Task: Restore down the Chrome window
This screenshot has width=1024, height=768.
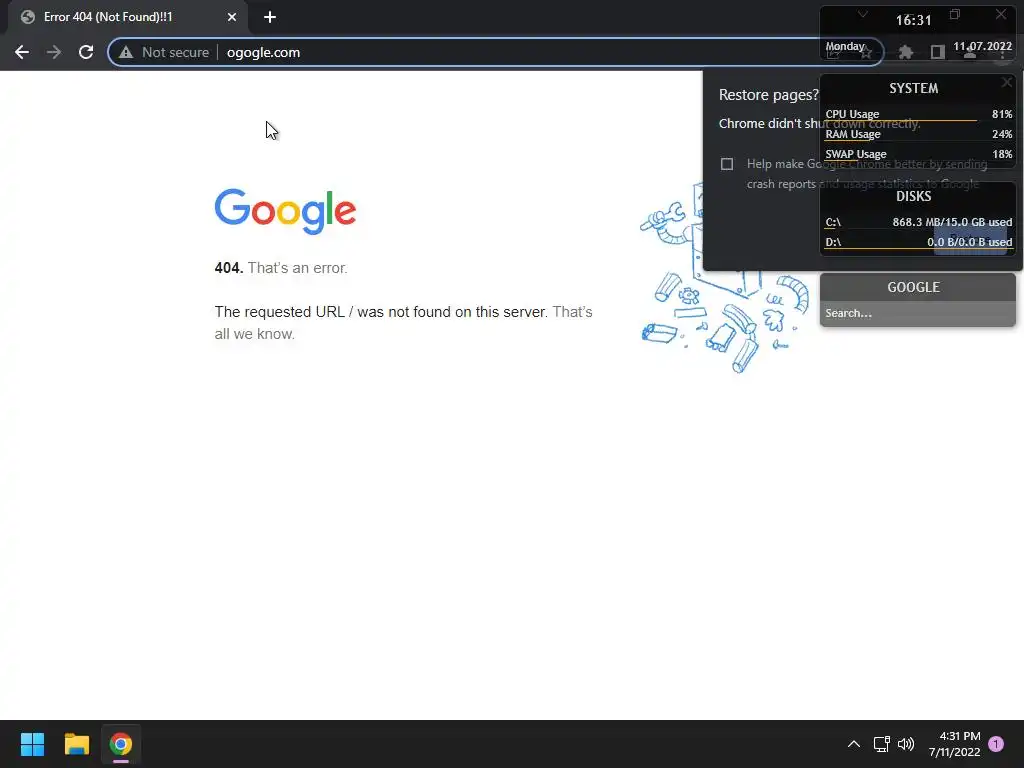Action: click(955, 14)
